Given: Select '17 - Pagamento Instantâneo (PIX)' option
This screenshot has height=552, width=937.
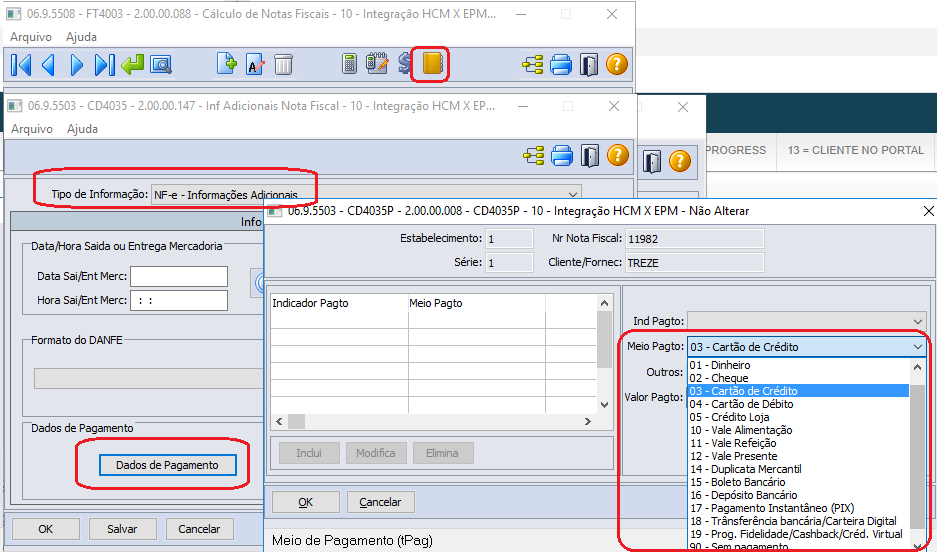Looking at the screenshot, I should 771,508.
